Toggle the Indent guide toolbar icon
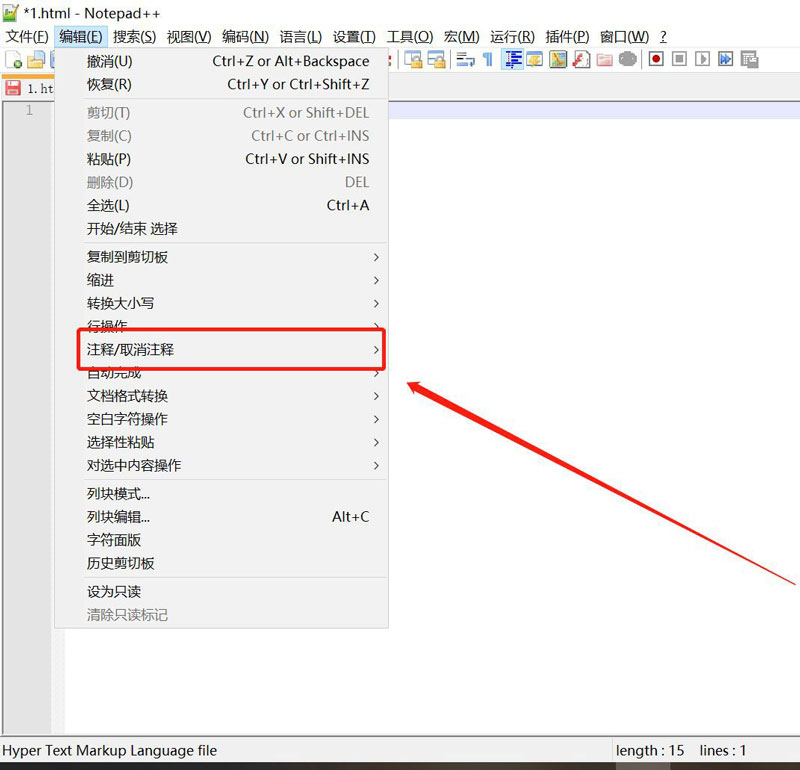Viewport: 800px width, 770px height. point(512,60)
